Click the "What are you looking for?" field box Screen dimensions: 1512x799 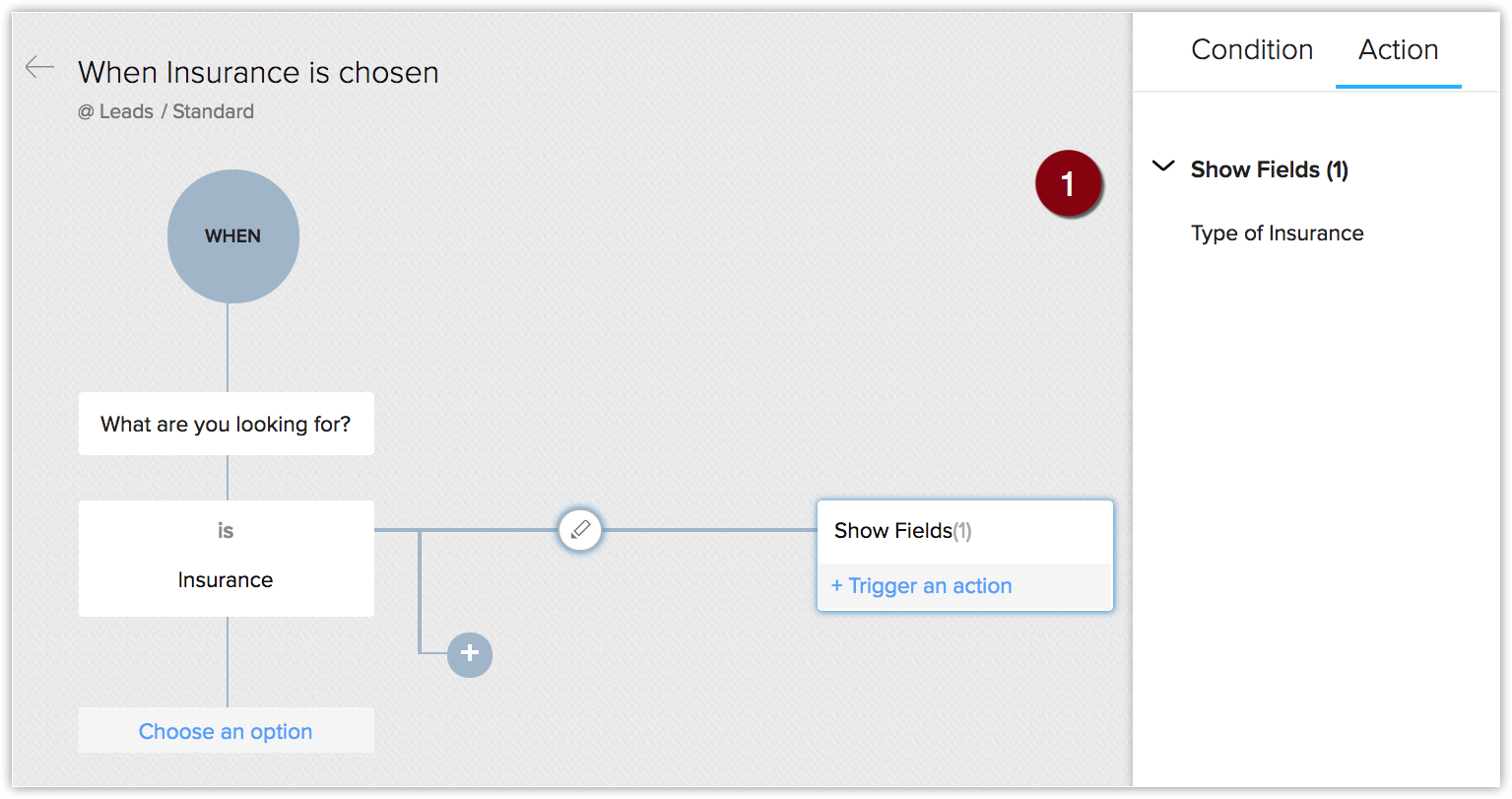[x=226, y=425]
